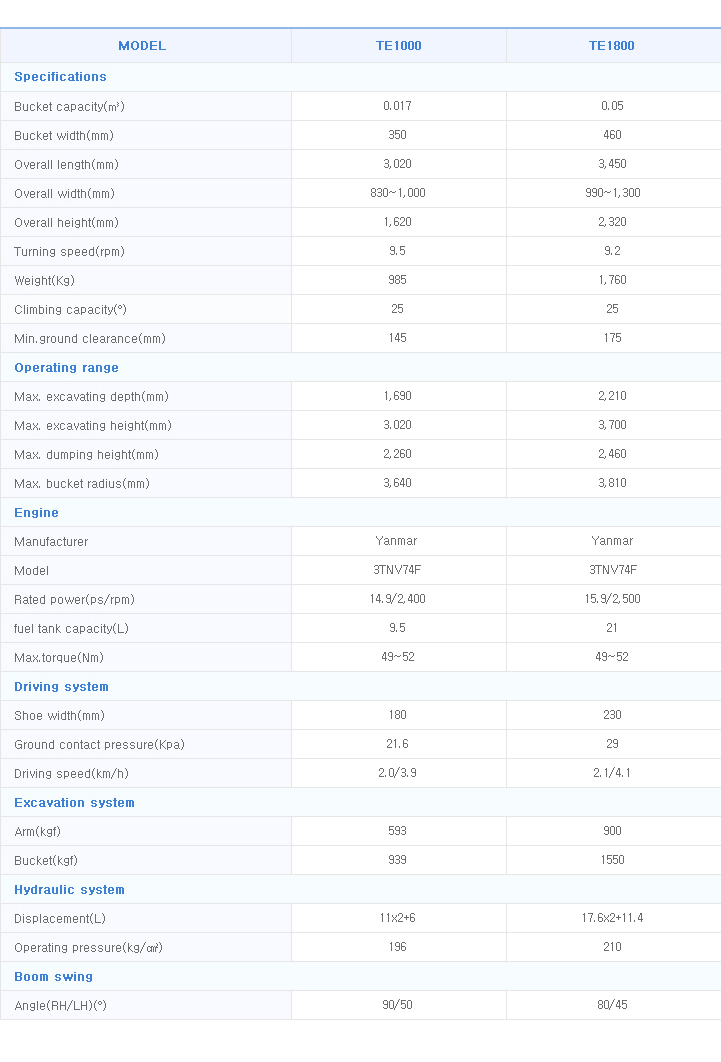Click the Driving system section heading

point(61,687)
